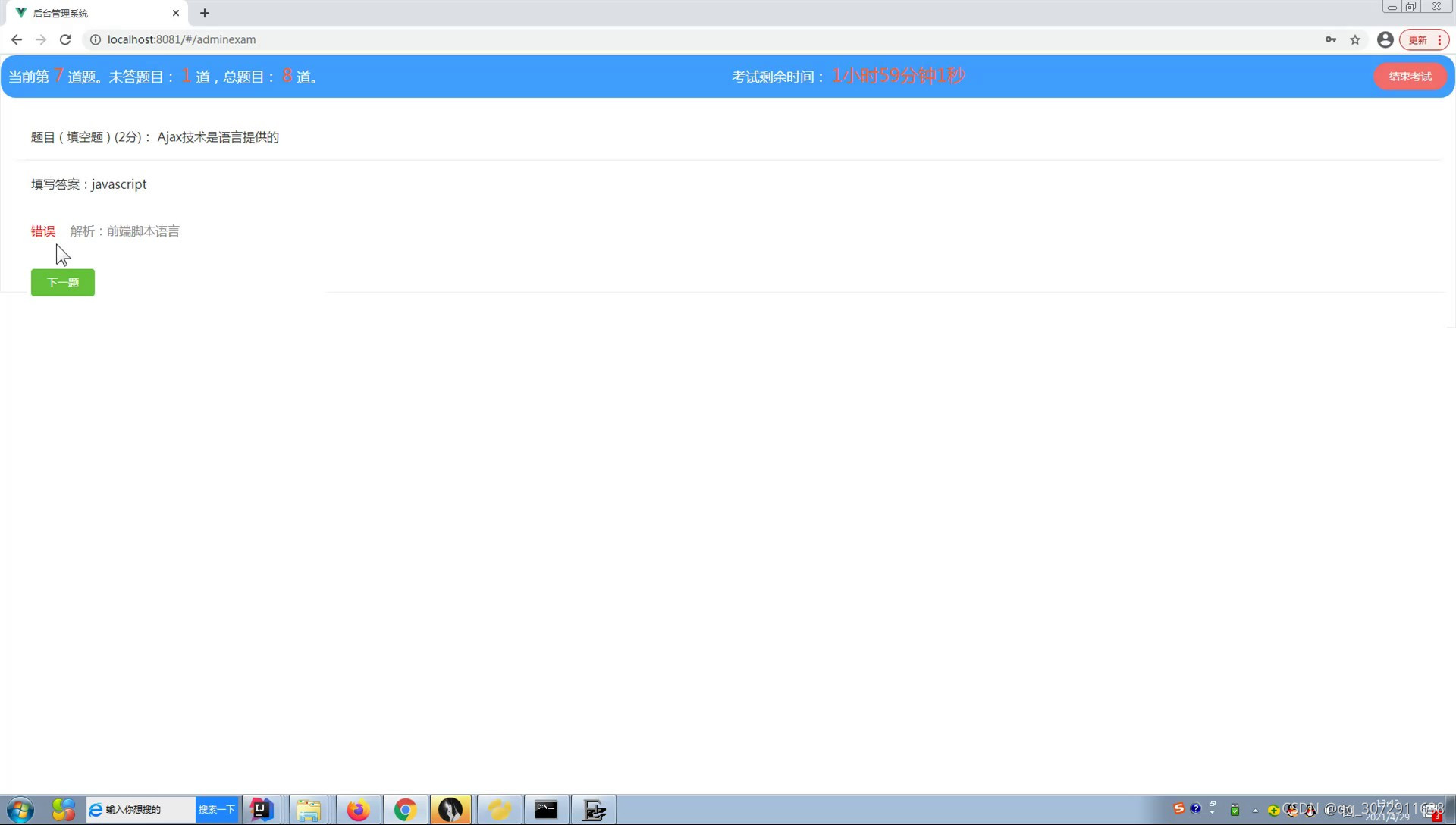This screenshot has height=825, width=1456.
Task: Maximize the browser window
Action: [x=1410, y=7]
